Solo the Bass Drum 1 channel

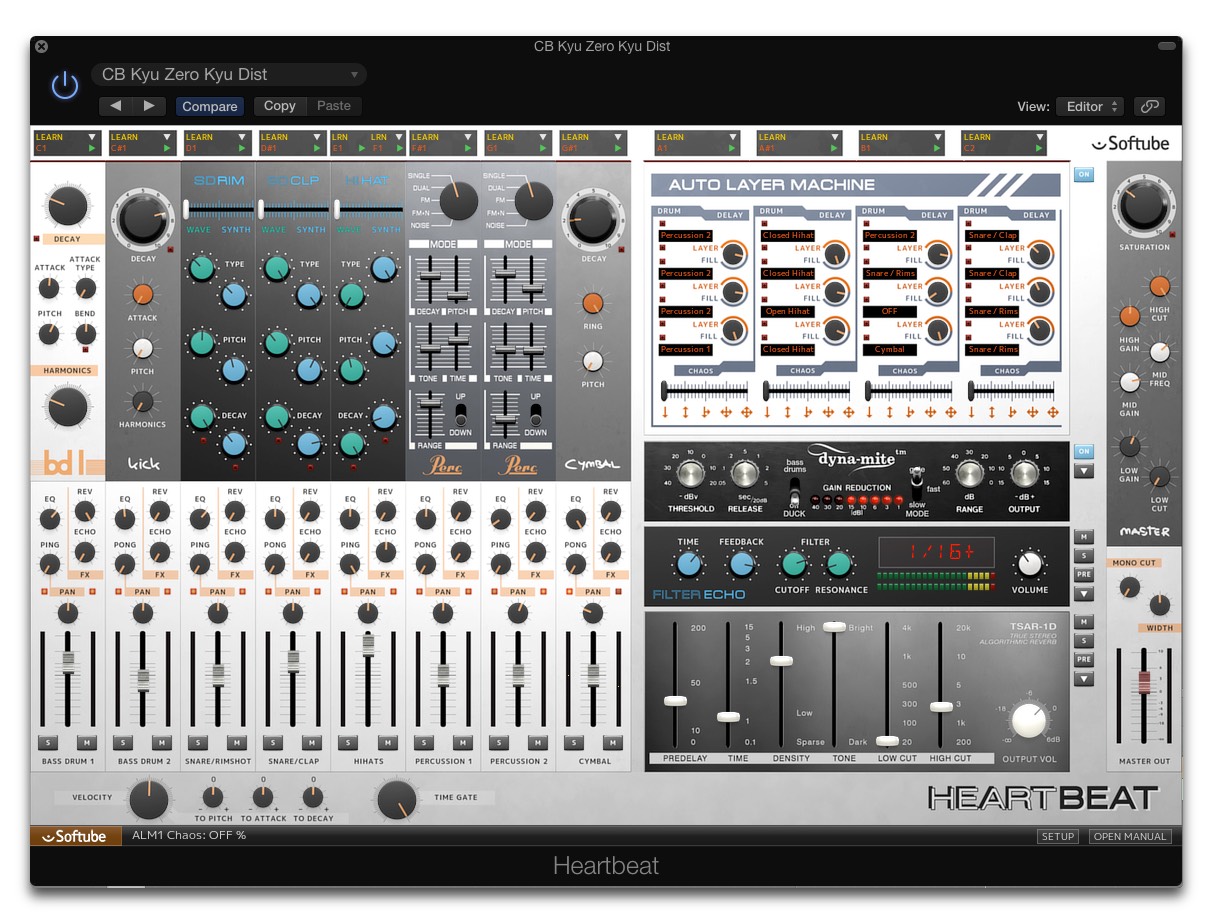(46, 743)
